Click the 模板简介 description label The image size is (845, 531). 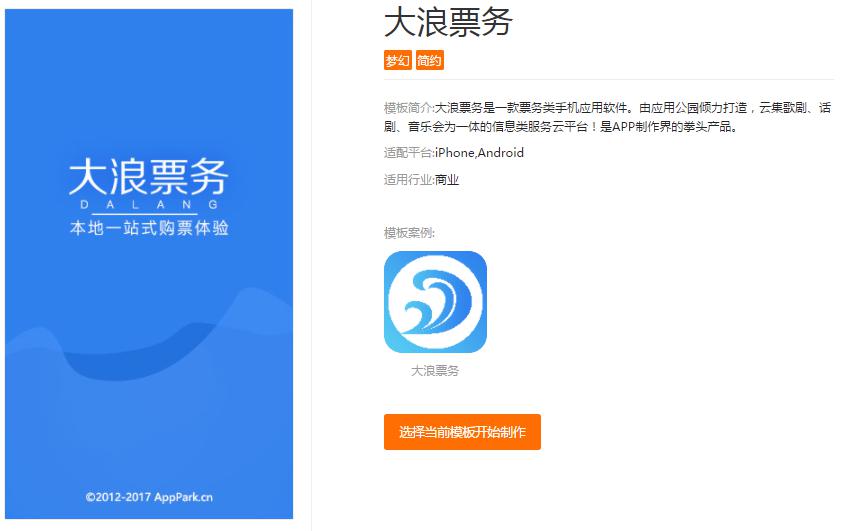coord(409,108)
